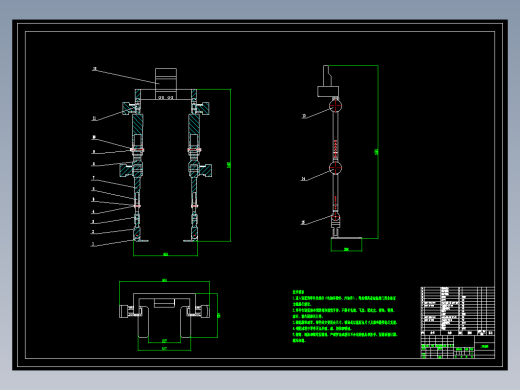Viewport: 520px width, 390px height.
Task: Click the green vertical dimension beside front view
Action: (x=229, y=165)
